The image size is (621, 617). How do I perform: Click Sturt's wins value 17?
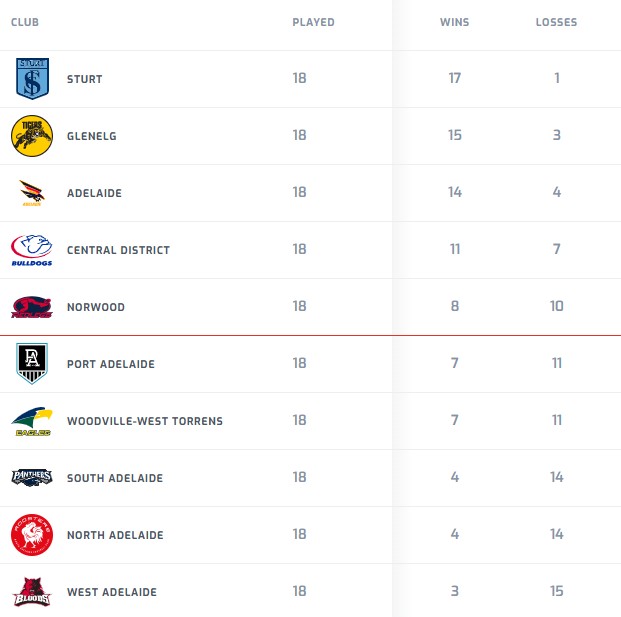tap(455, 79)
